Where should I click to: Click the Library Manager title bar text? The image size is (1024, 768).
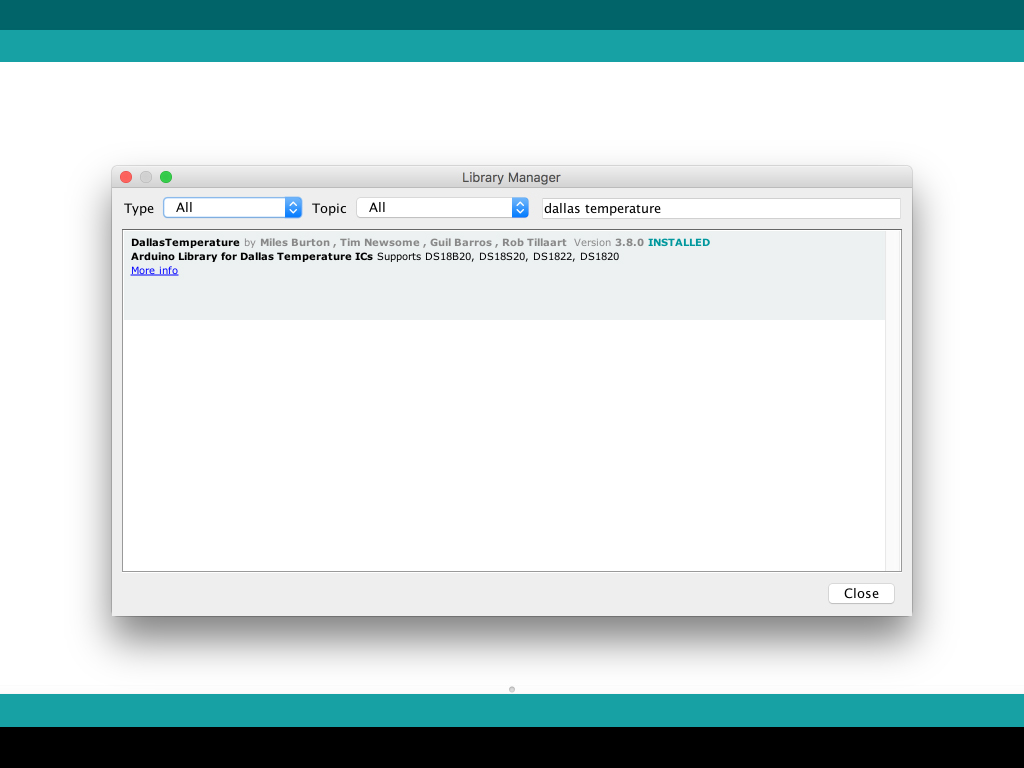coord(511,177)
